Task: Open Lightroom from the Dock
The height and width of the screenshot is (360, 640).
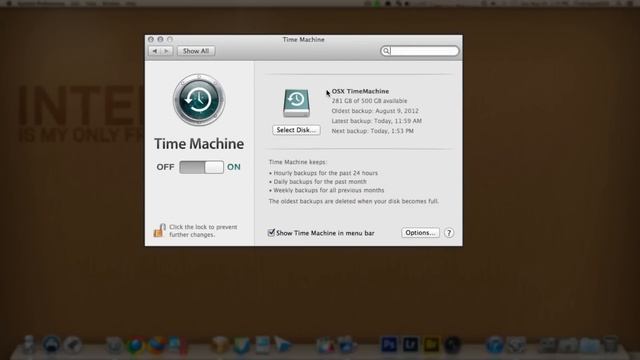Action: point(410,344)
